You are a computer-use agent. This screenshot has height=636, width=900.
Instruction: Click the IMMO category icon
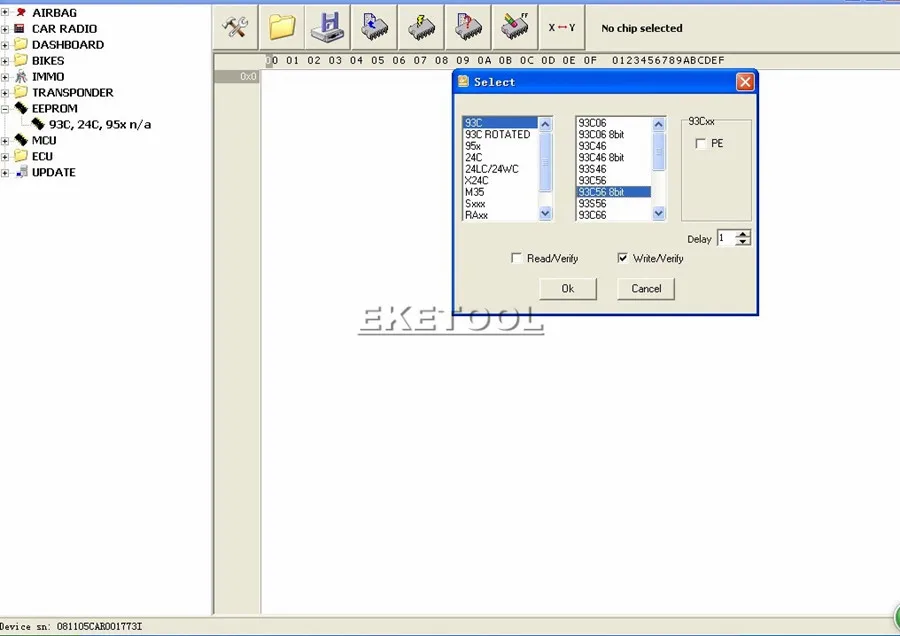pos(21,76)
